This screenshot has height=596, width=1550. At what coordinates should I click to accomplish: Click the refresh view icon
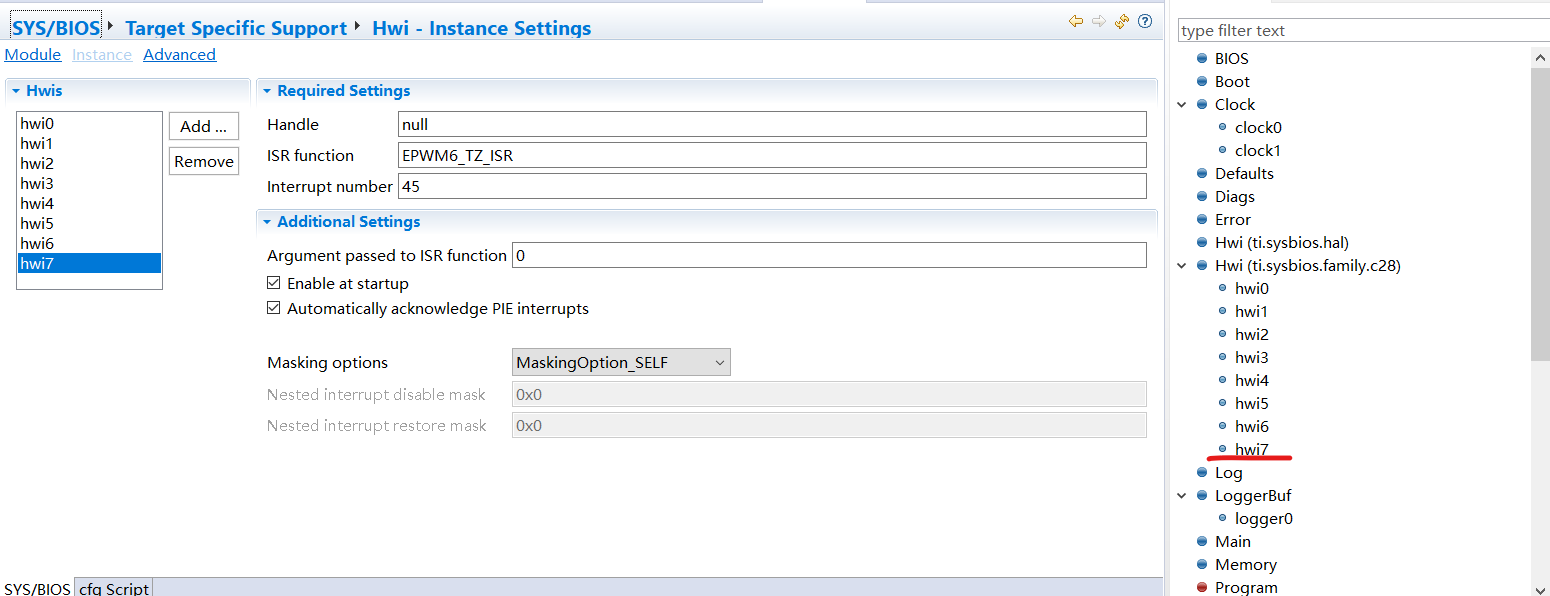point(1122,21)
